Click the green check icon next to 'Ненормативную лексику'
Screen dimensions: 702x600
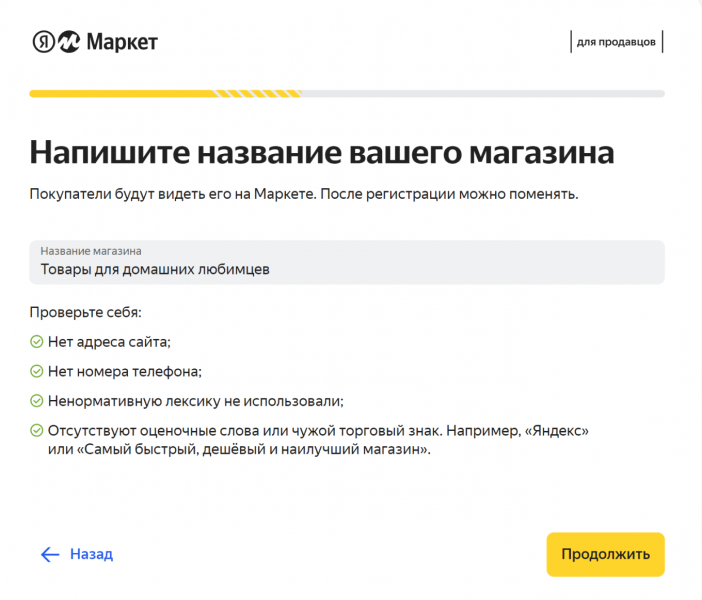coord(36,401)
